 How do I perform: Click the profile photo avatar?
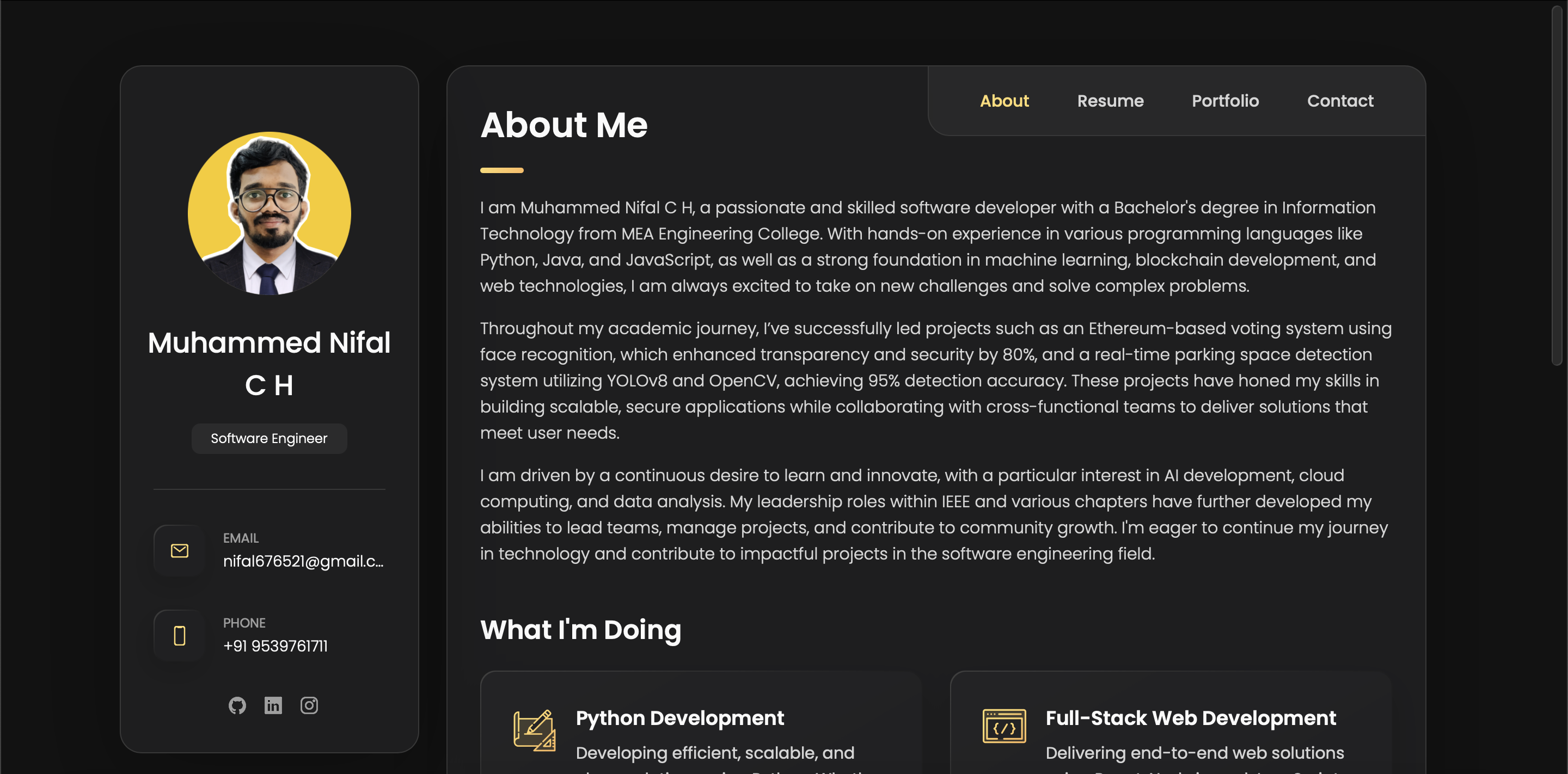pos(269,213)
